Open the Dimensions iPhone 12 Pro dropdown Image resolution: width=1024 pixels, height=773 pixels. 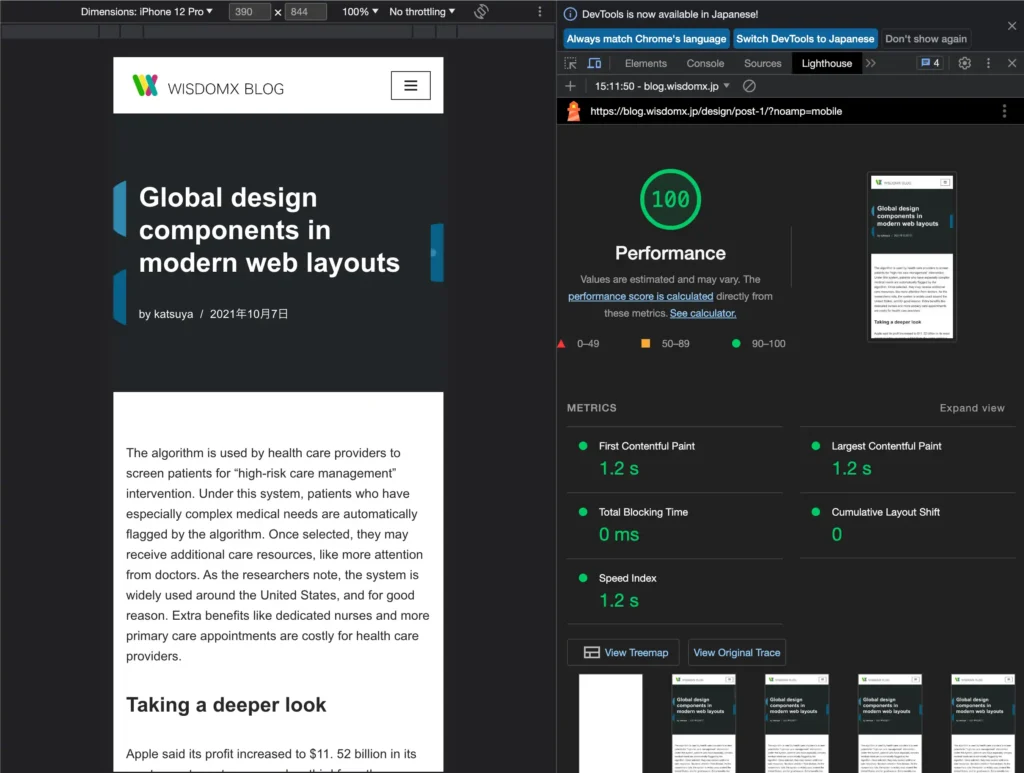pyautogui.click(x=147, y=12)
